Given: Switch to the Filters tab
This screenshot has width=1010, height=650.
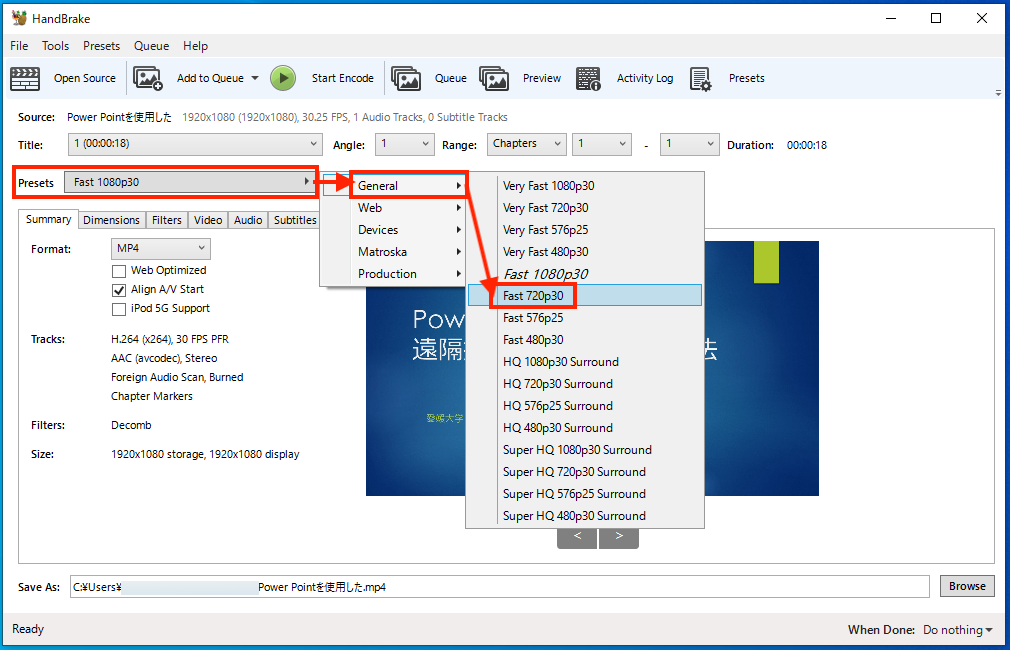Looking at the screenshot, I should tap(167, 220).
